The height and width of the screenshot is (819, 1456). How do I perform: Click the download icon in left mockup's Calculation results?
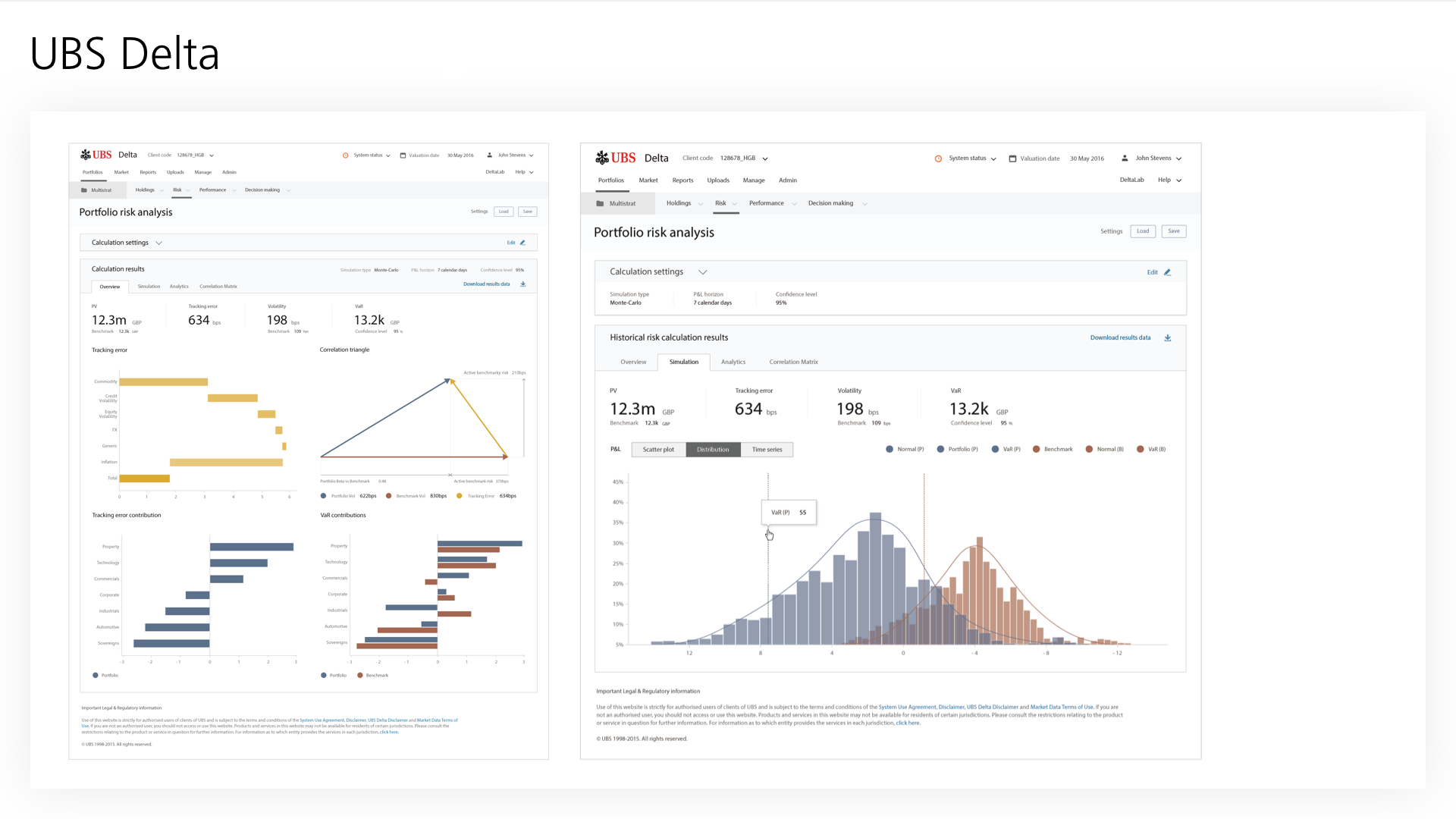coord(523,284)
